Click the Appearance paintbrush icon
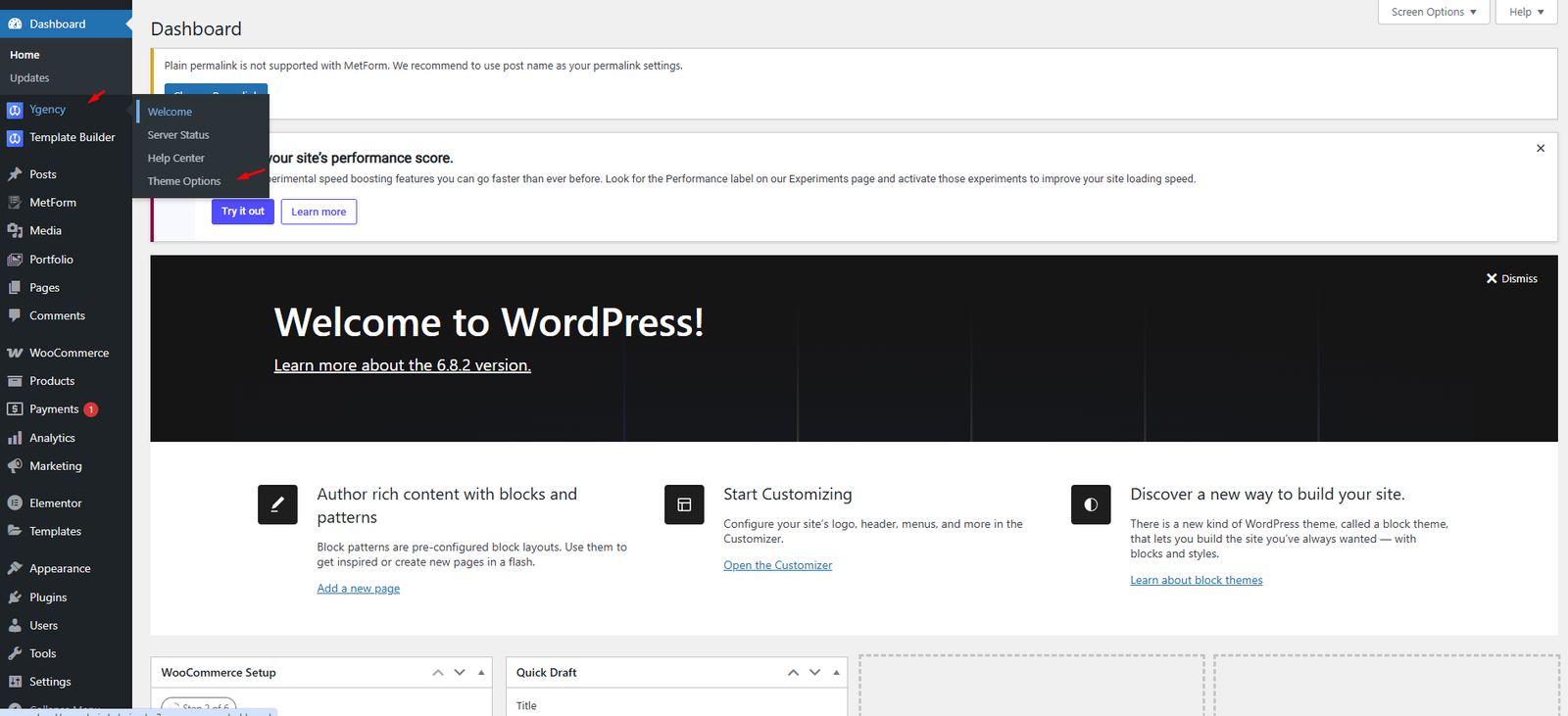Screen dimensions: 1568x716 click(15, 569)
